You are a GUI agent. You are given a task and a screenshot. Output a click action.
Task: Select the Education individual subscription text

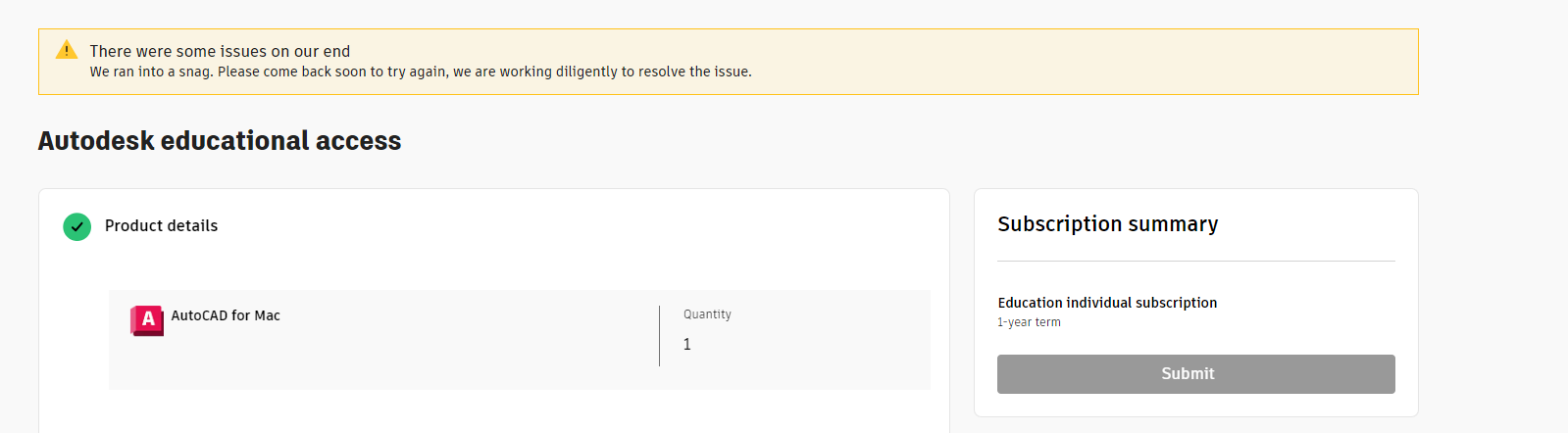(x=1107, y=303)
